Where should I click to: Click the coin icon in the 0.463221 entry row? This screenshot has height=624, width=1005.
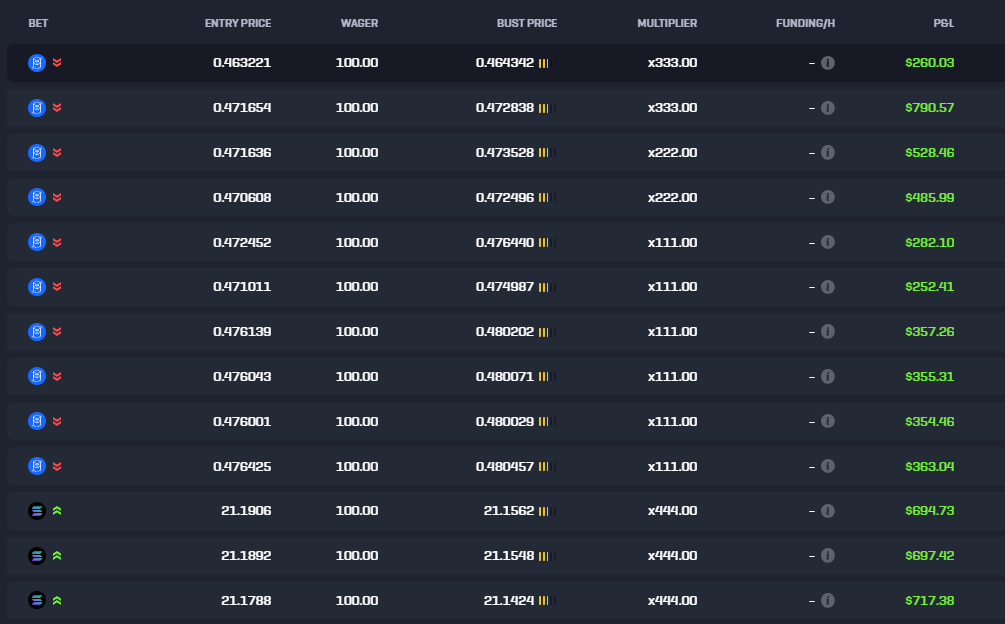[37, 63]
